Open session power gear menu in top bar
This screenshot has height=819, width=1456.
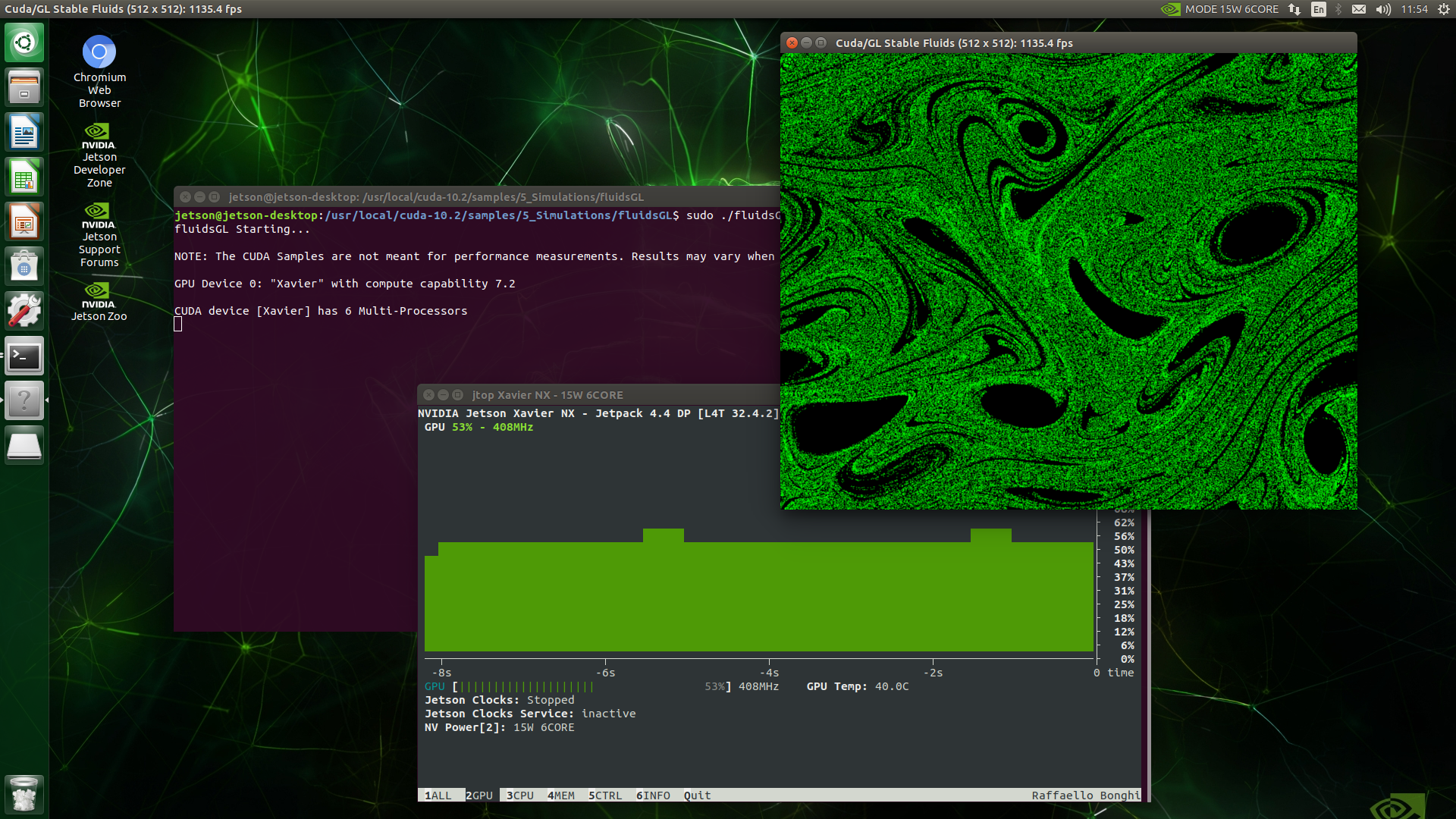(x=1444, y=9)
